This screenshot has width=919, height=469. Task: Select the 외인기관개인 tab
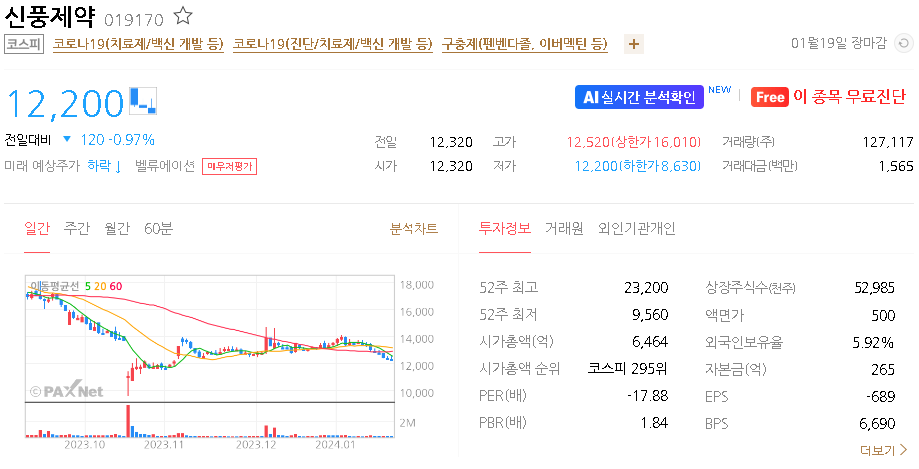[x=637, y=228]
